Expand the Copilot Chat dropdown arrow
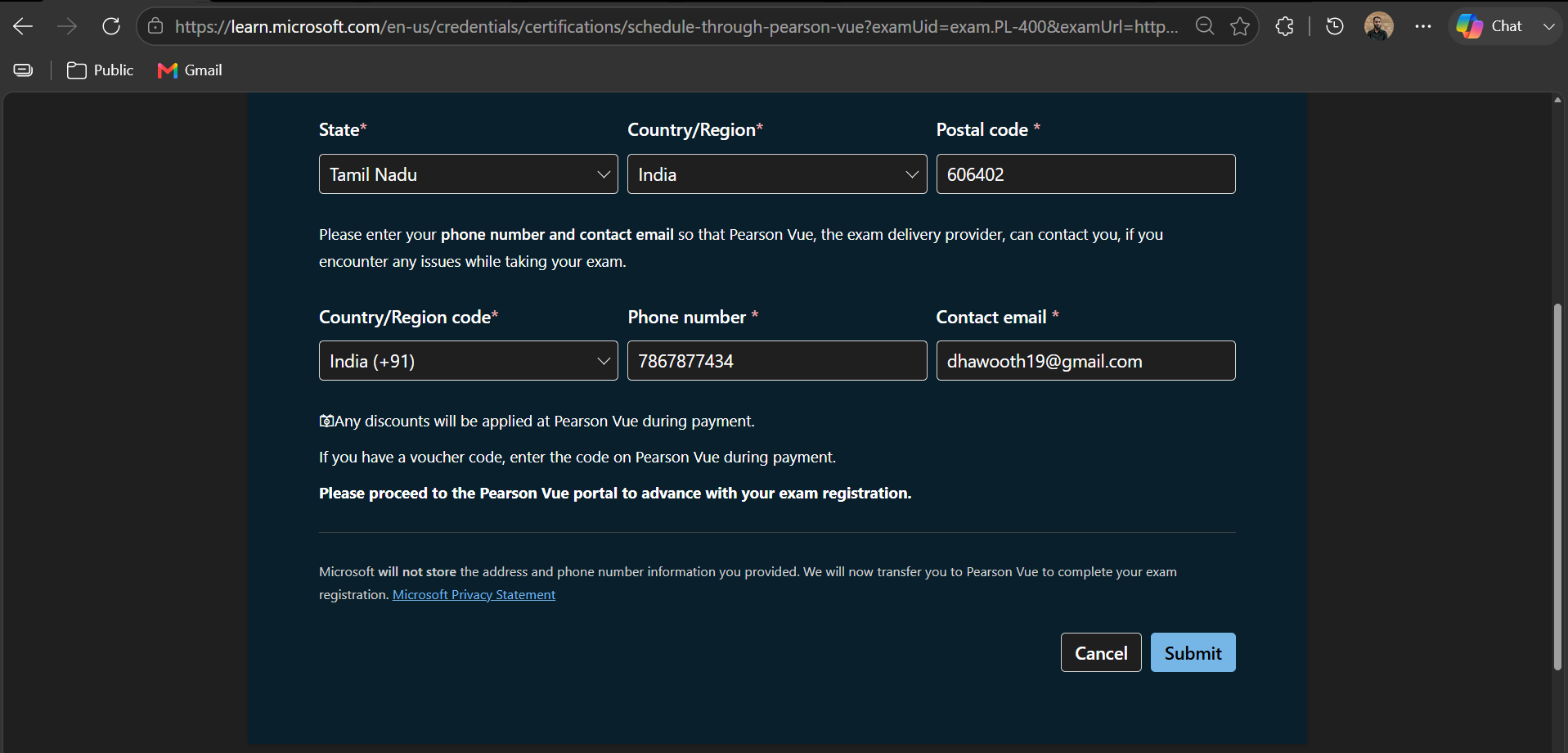 (1548, 26)
